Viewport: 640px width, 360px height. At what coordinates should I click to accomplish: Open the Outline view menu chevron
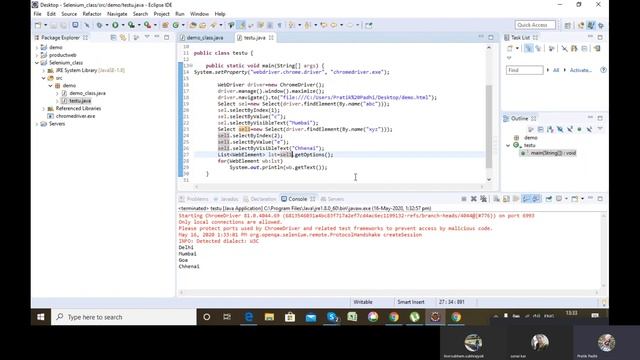(600, 129)
